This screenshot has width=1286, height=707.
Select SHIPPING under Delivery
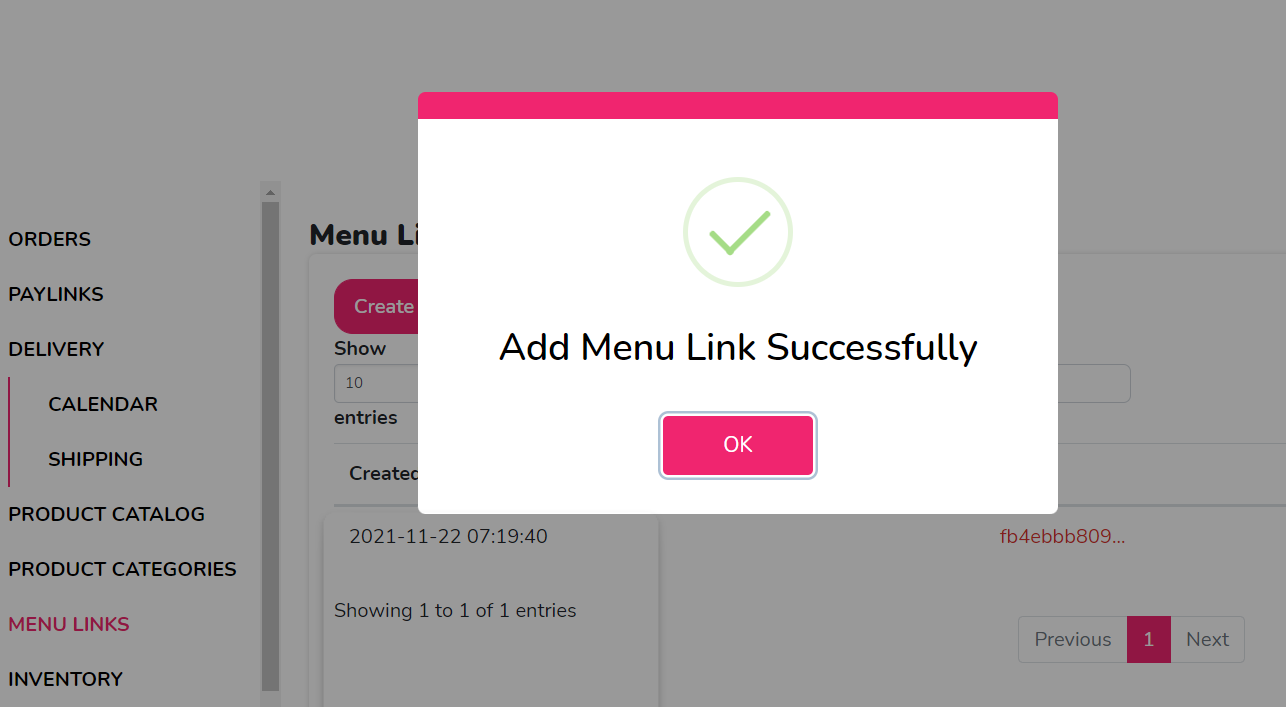(96, 459)
